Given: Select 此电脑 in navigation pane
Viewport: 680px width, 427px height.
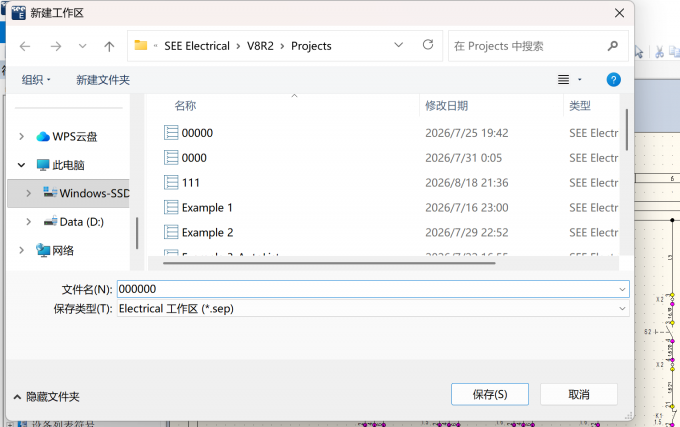Looking at the screenshot, I should tap(61, 165).
